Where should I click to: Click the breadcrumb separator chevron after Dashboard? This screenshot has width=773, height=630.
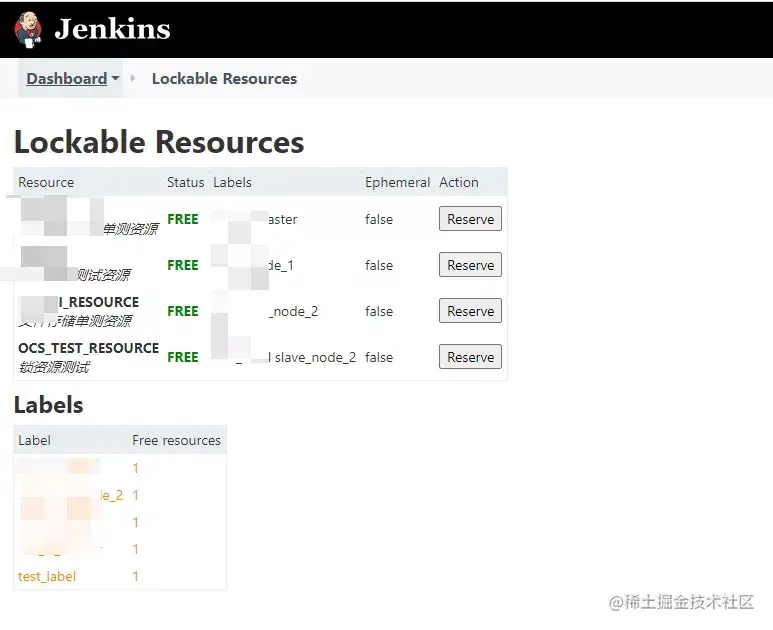133,78
